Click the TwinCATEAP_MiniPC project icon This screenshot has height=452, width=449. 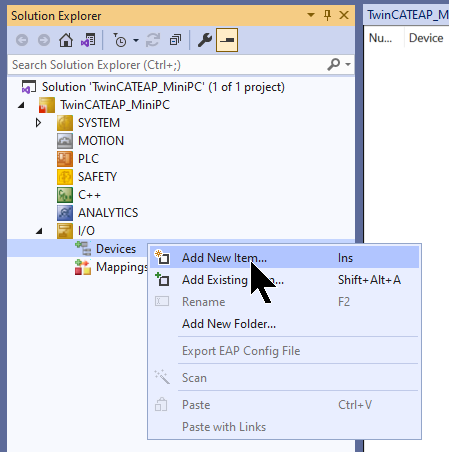coord(47,105)
